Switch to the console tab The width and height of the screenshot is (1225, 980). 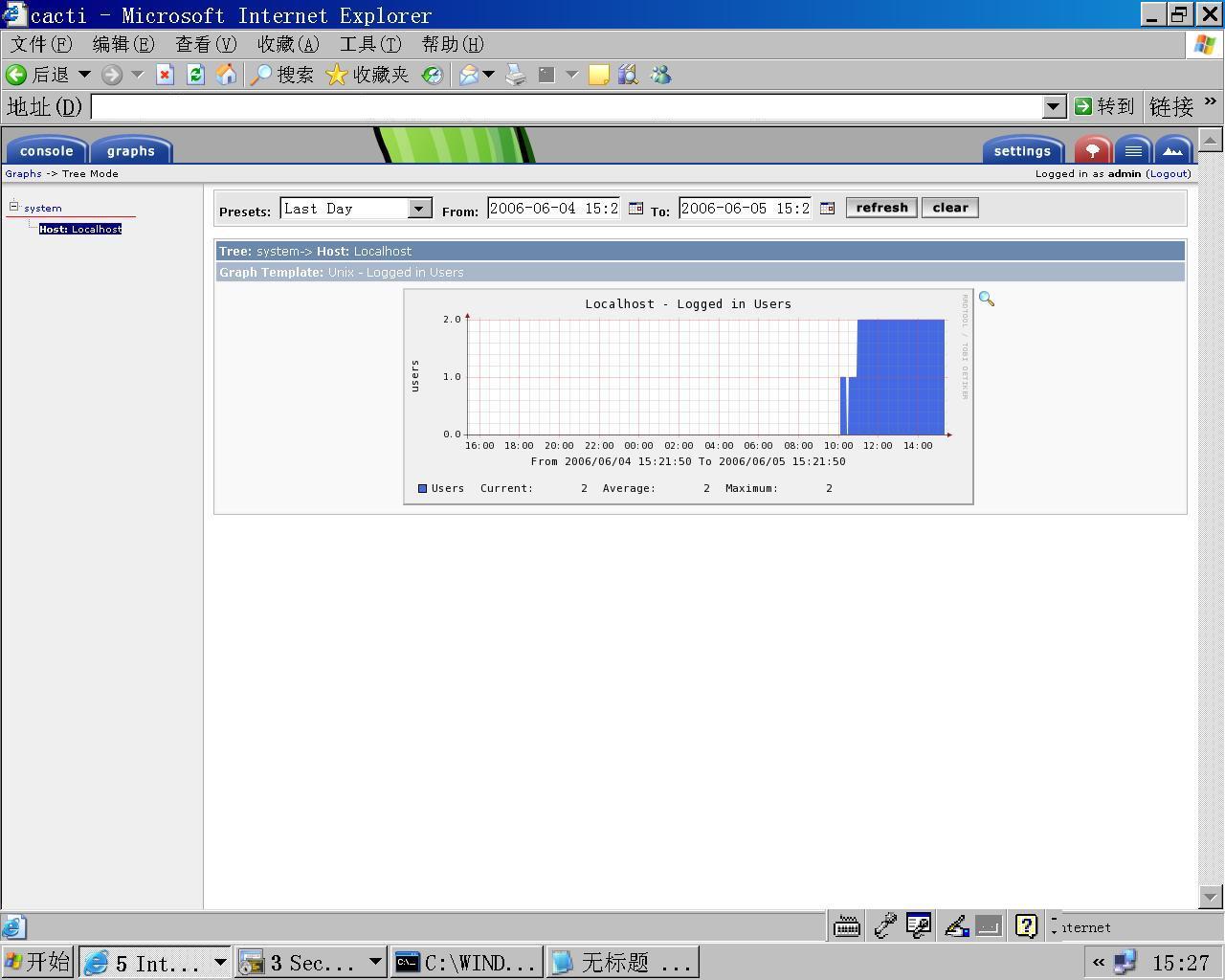click(46, 150)
